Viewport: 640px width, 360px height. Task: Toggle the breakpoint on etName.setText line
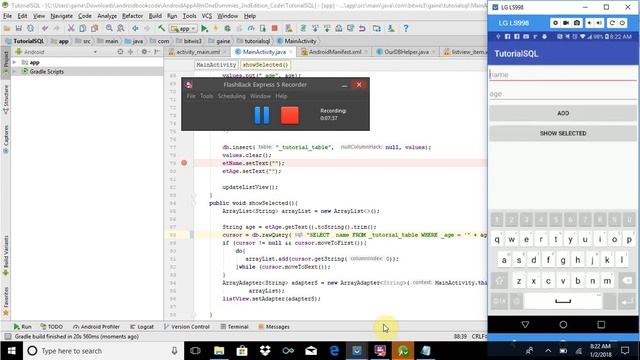tap(184, 163)
